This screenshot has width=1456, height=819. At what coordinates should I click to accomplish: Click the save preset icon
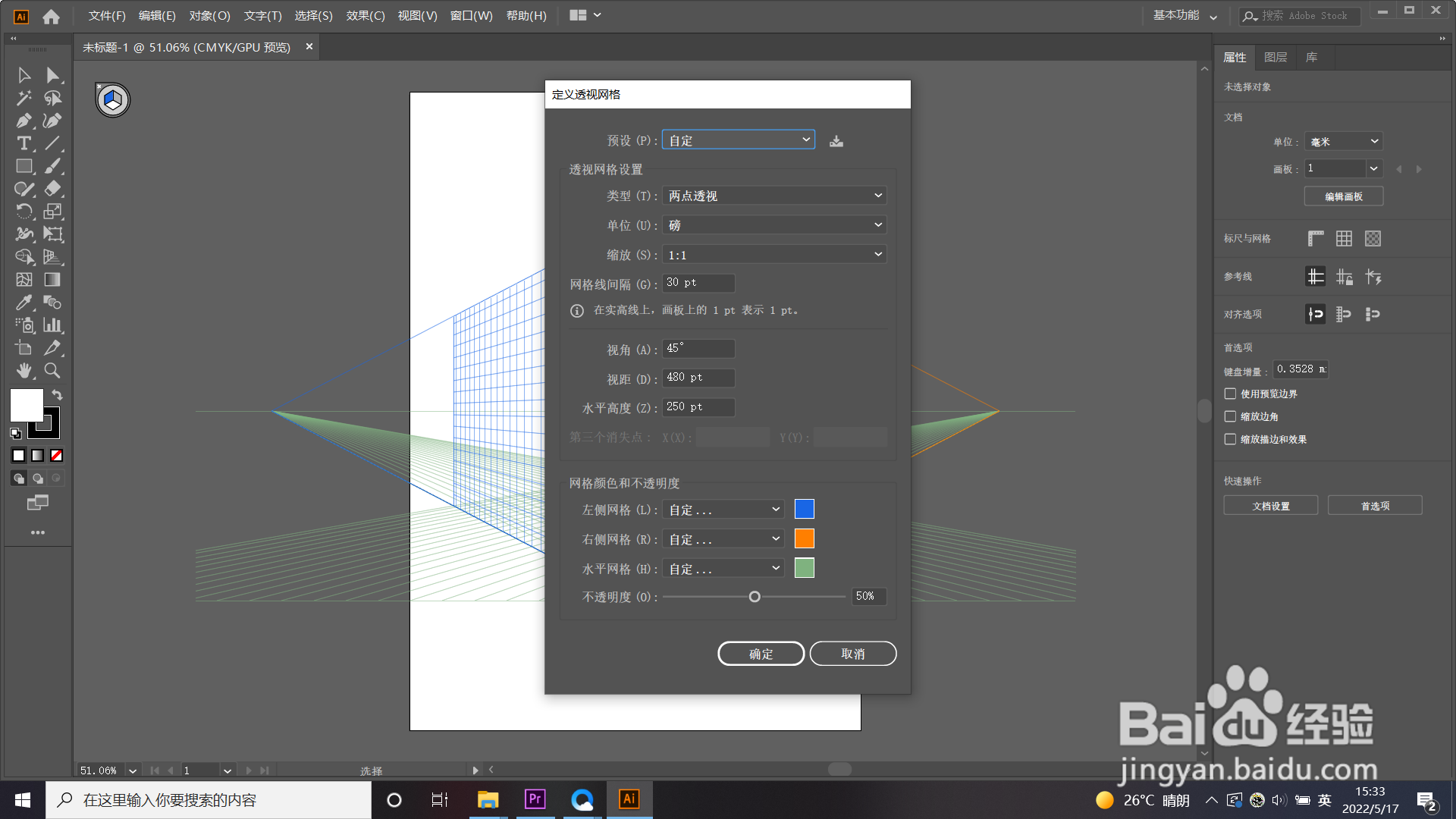tap(836, 141)
